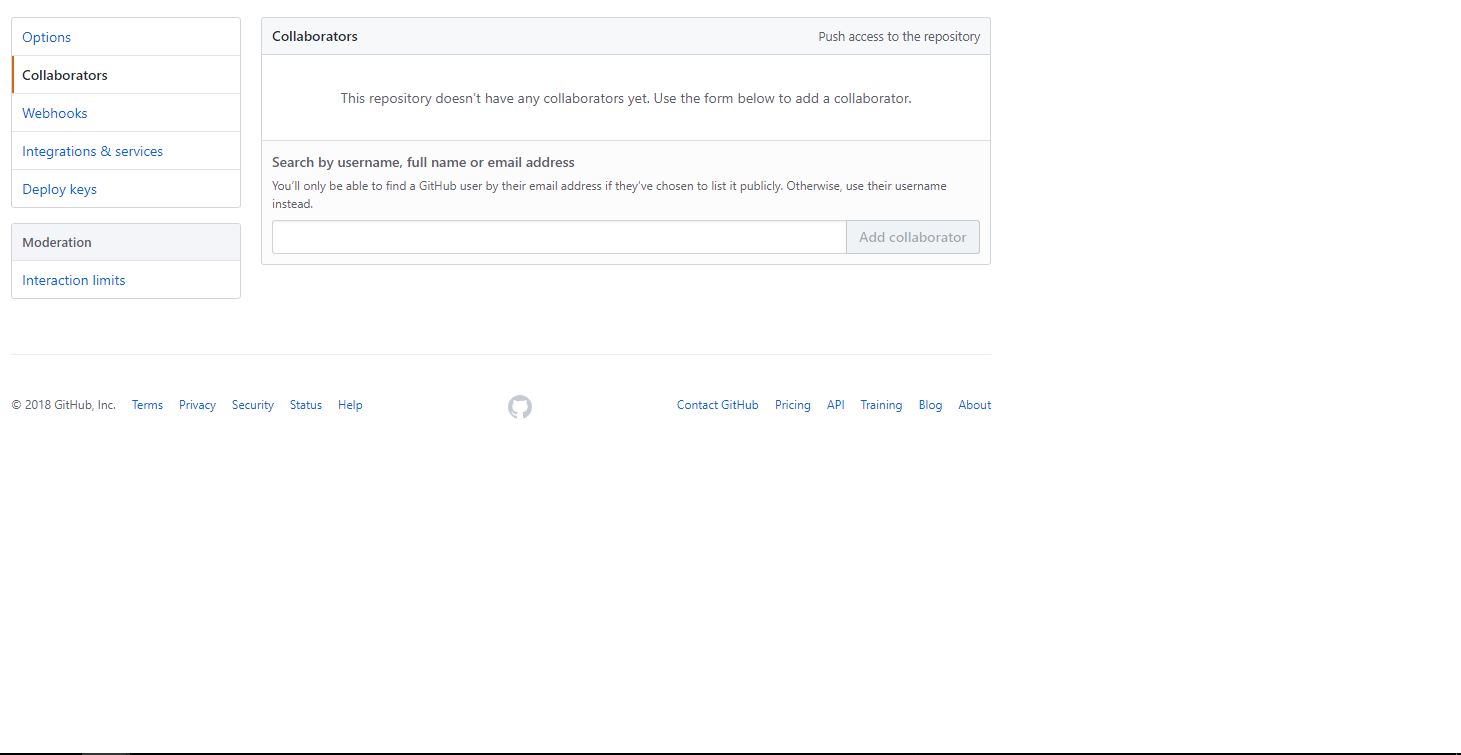Open Integrations & services settings

click(92, 151)
